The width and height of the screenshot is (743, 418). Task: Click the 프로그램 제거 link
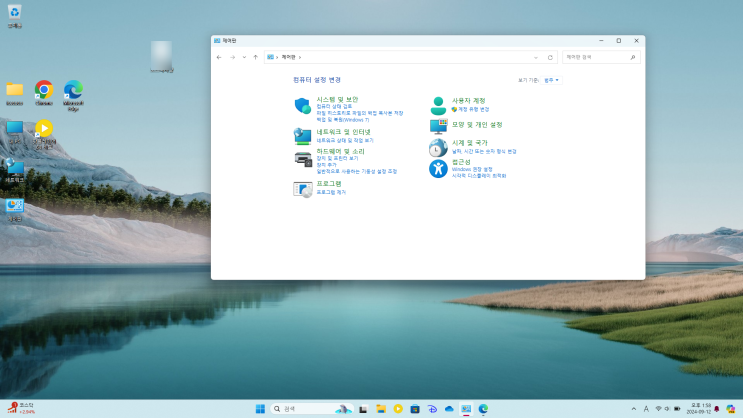(331, 191)
